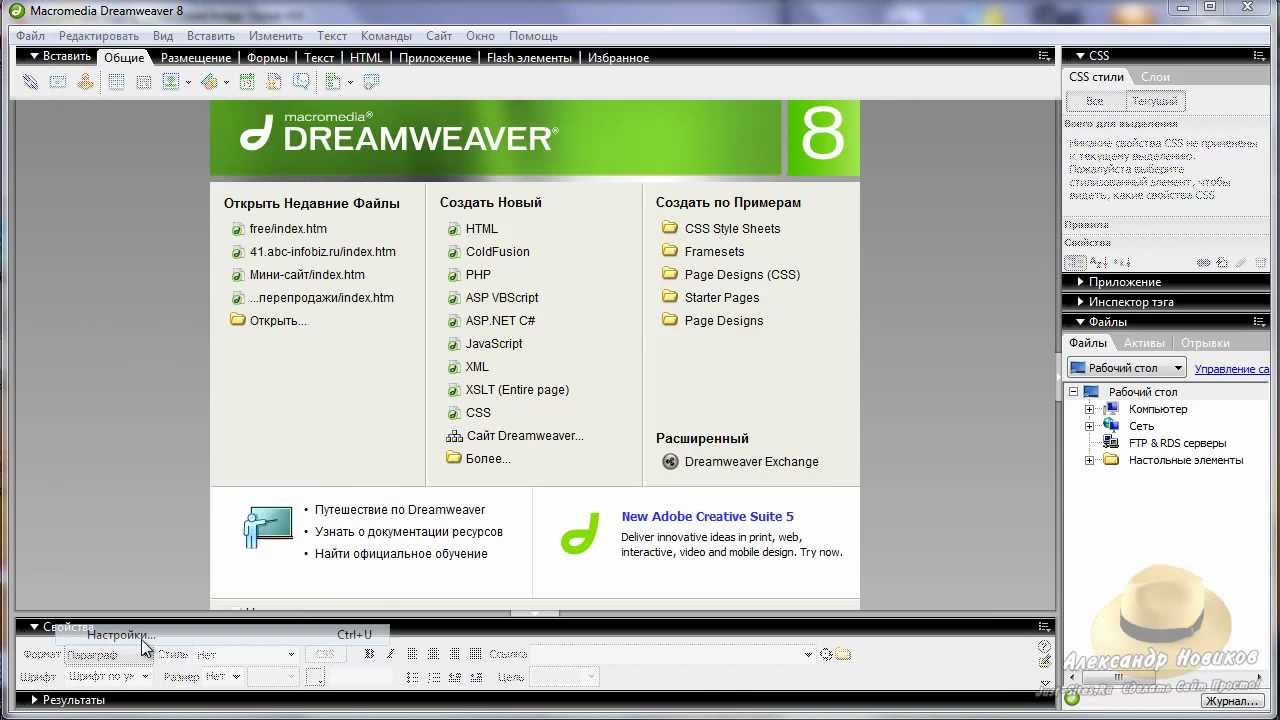This screenshot has height=720, width=1280.
Task: Switch to the Flash элементы tab
Action: click(529, 58)
